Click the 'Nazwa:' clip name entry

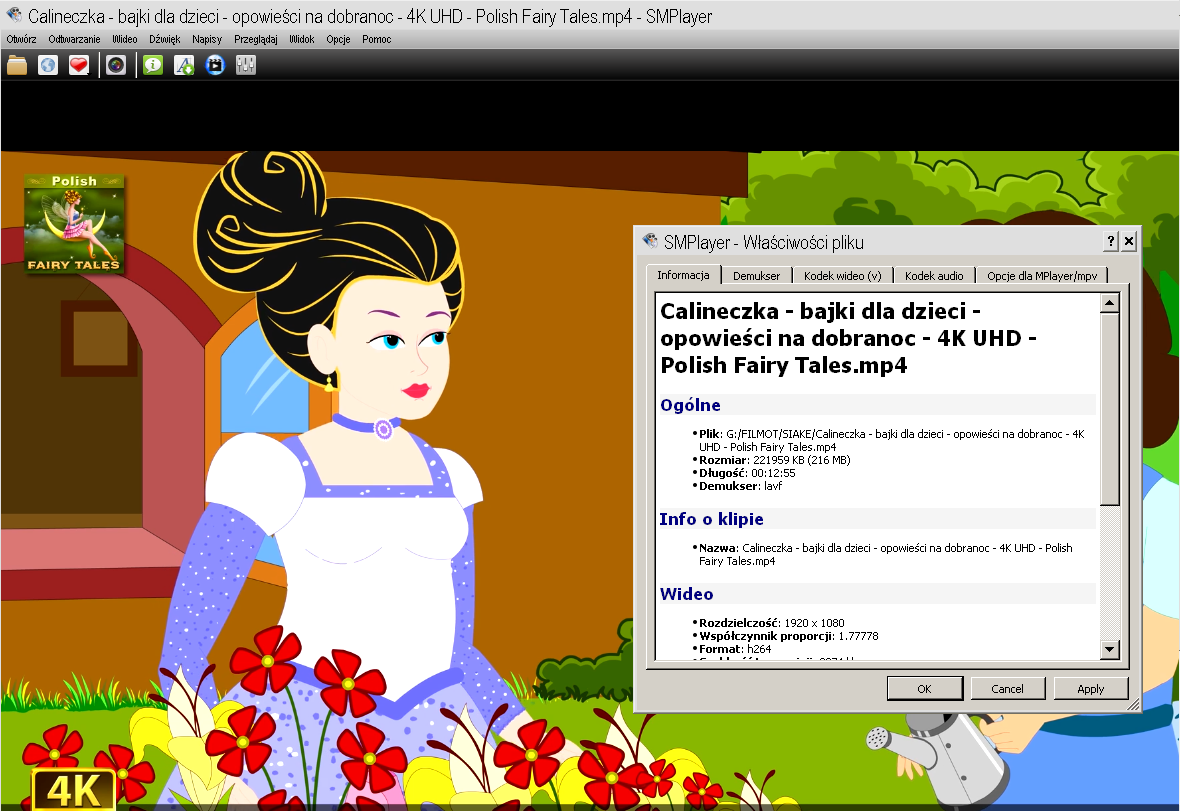coord(886,554)
